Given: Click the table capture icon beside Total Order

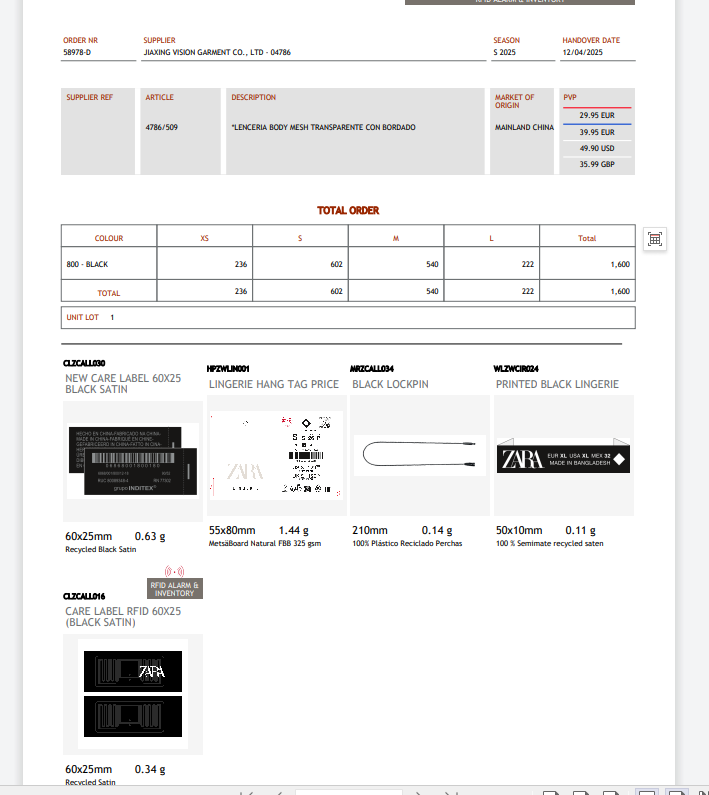Looking at the screenshot, I should click(x=655, y=239).
